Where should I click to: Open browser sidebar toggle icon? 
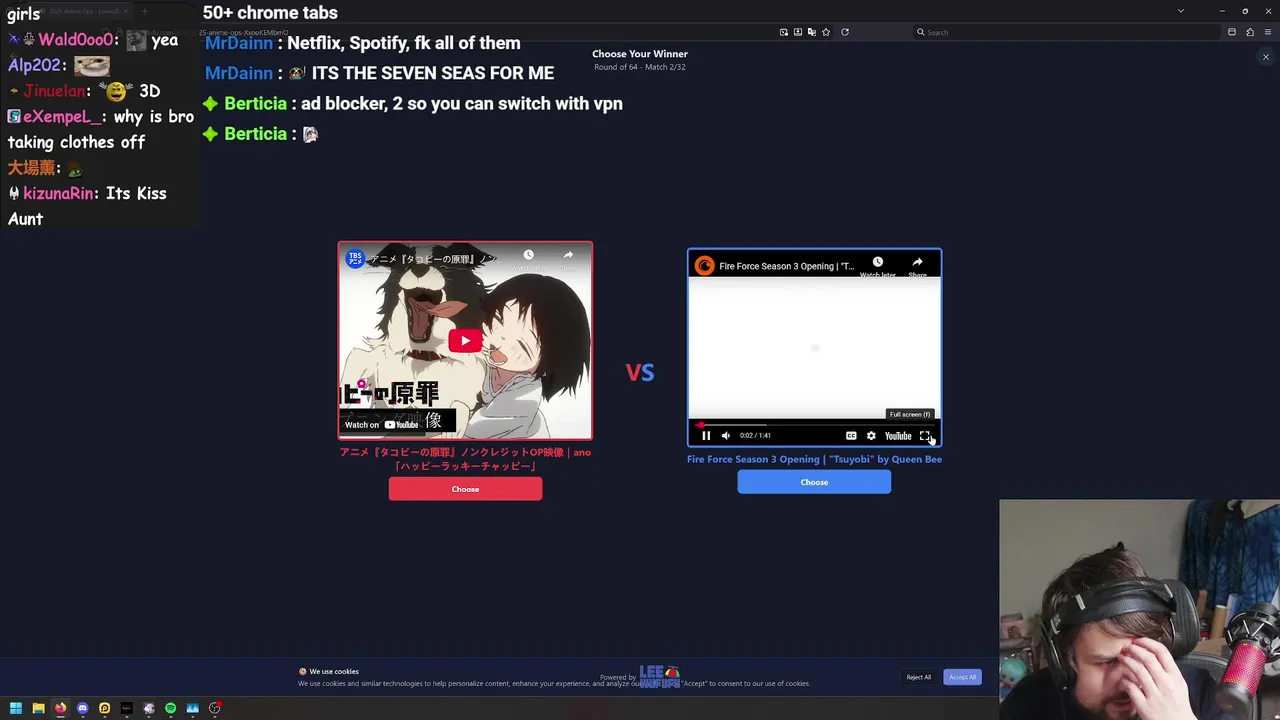click(1232, 32)
